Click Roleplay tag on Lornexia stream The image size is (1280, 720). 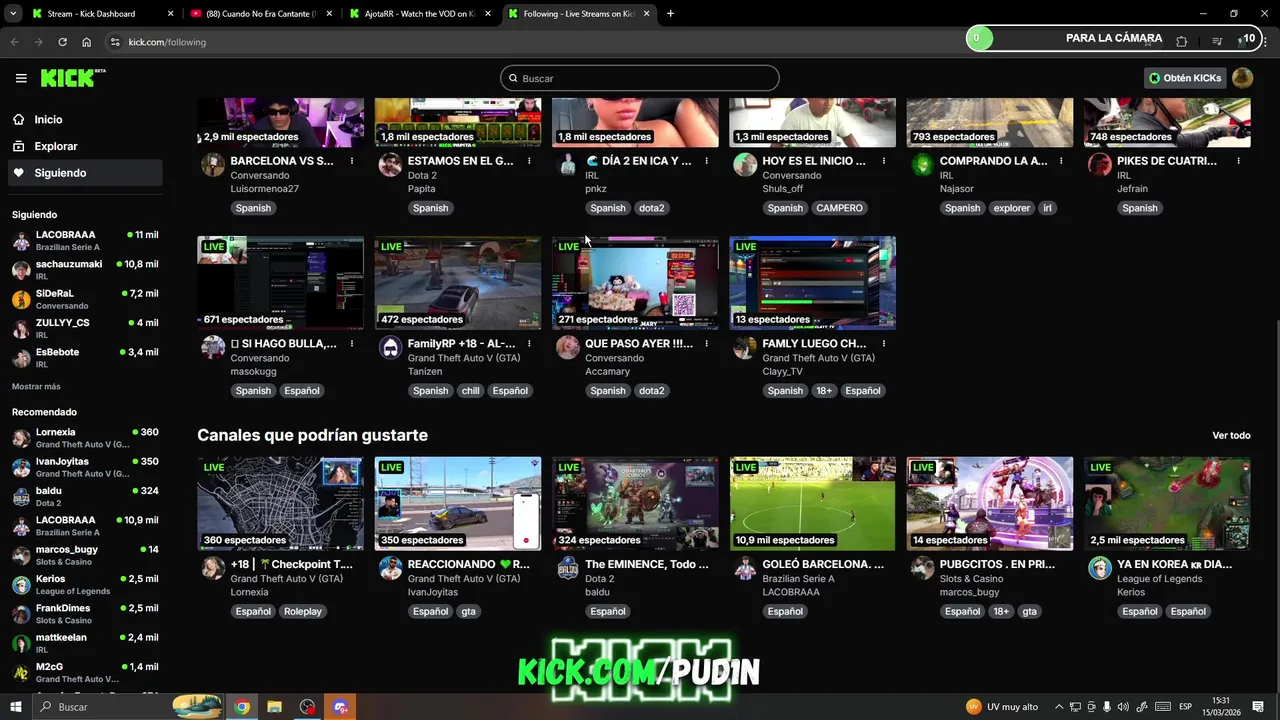(x=302, y=611)
